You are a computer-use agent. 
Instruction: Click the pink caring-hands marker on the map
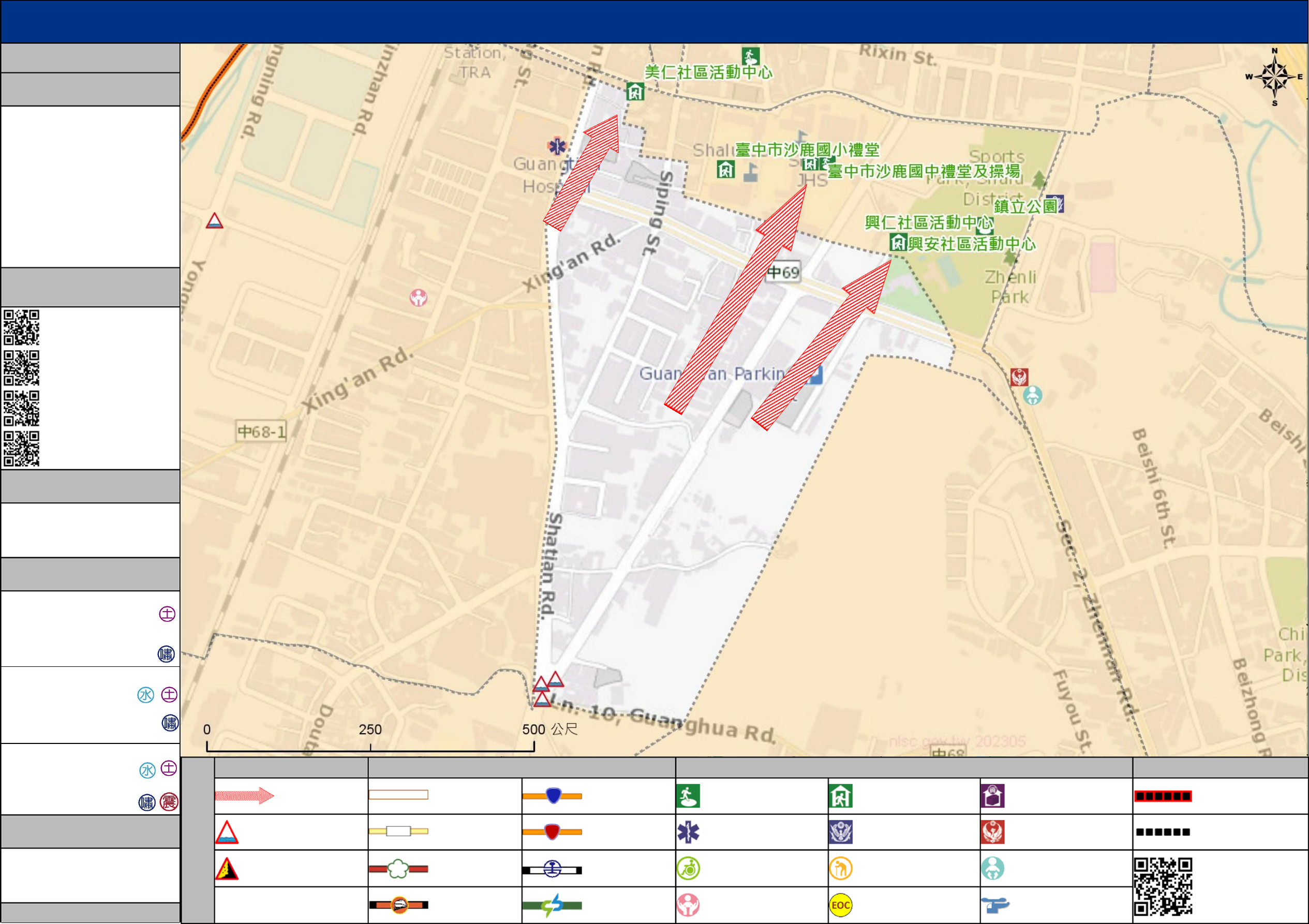[419, 297]
